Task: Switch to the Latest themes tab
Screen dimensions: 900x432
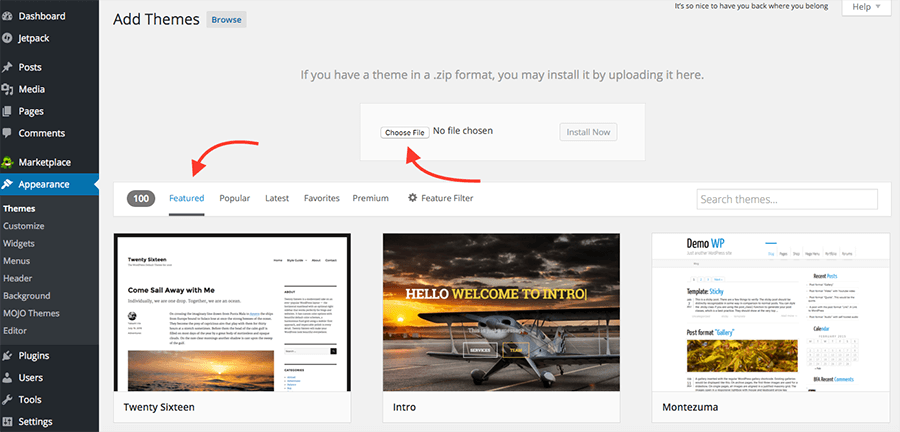Action: click(277, 199)
